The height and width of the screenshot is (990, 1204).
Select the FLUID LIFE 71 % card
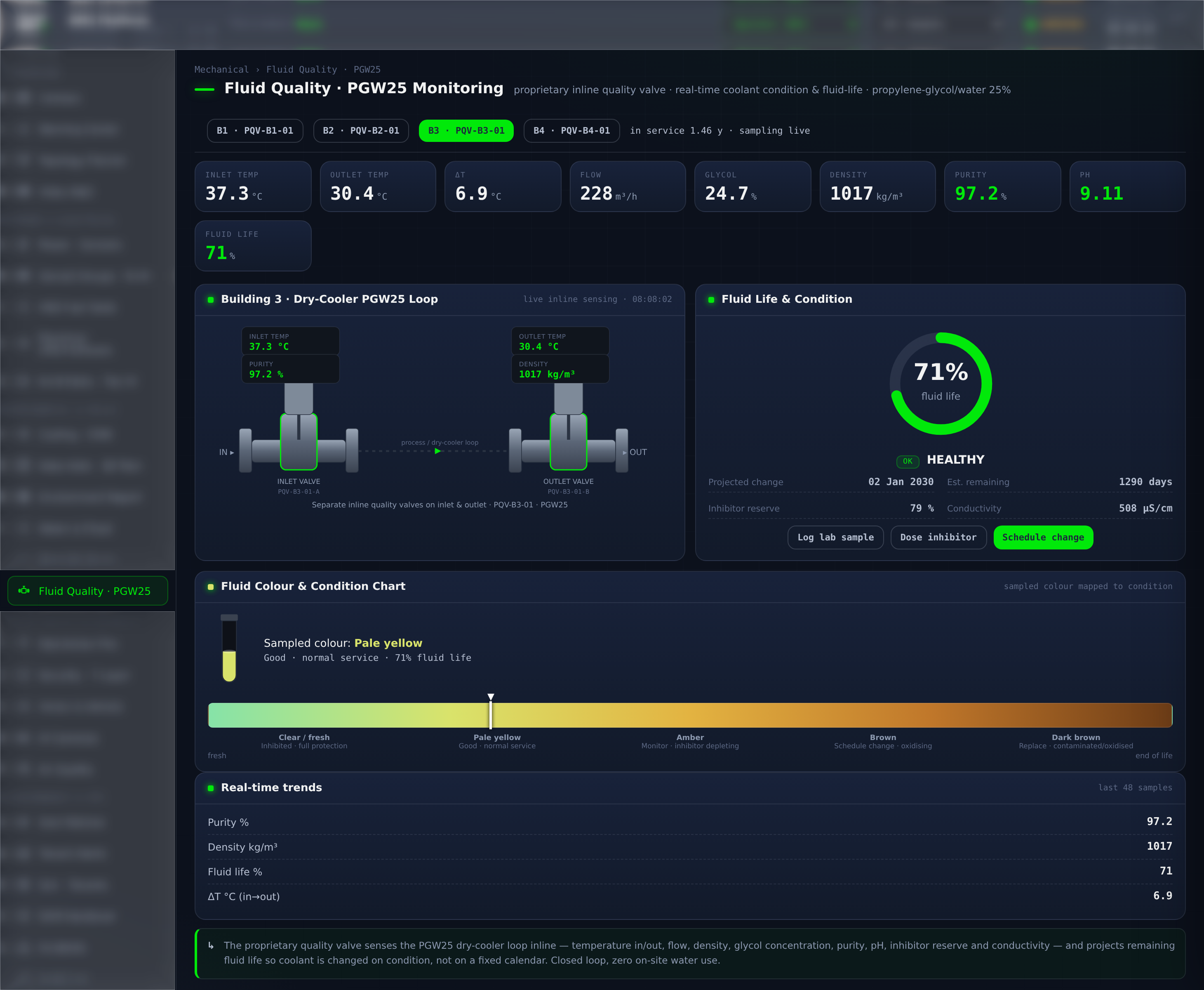pos(253,246)
